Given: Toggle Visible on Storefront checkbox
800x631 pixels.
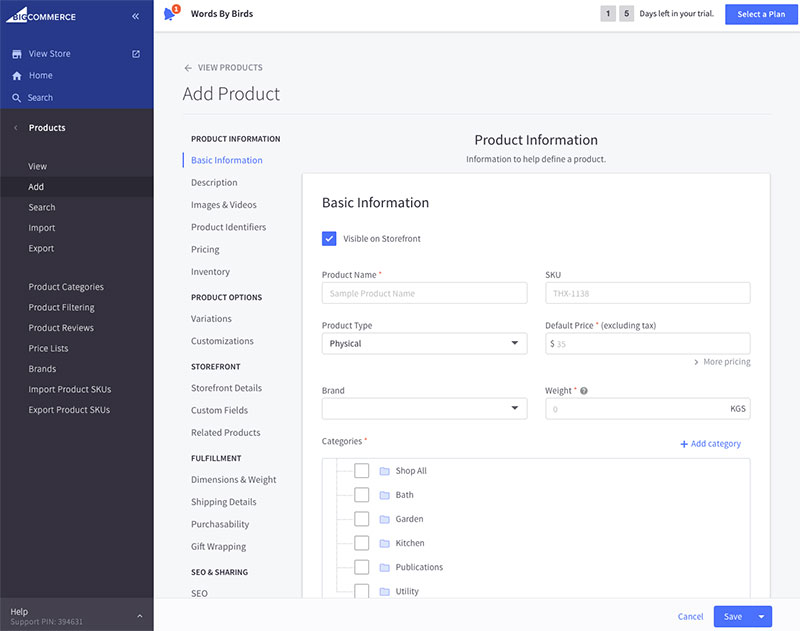Looking at the screenshot, I should point(329,239).
